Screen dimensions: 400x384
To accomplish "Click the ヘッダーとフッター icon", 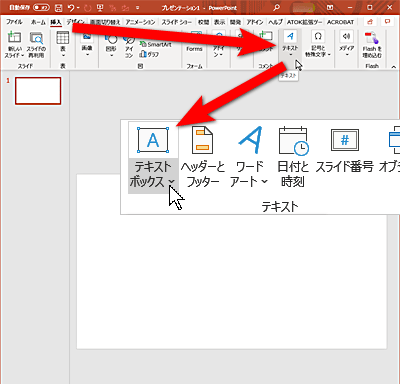I will coord(202,141).
